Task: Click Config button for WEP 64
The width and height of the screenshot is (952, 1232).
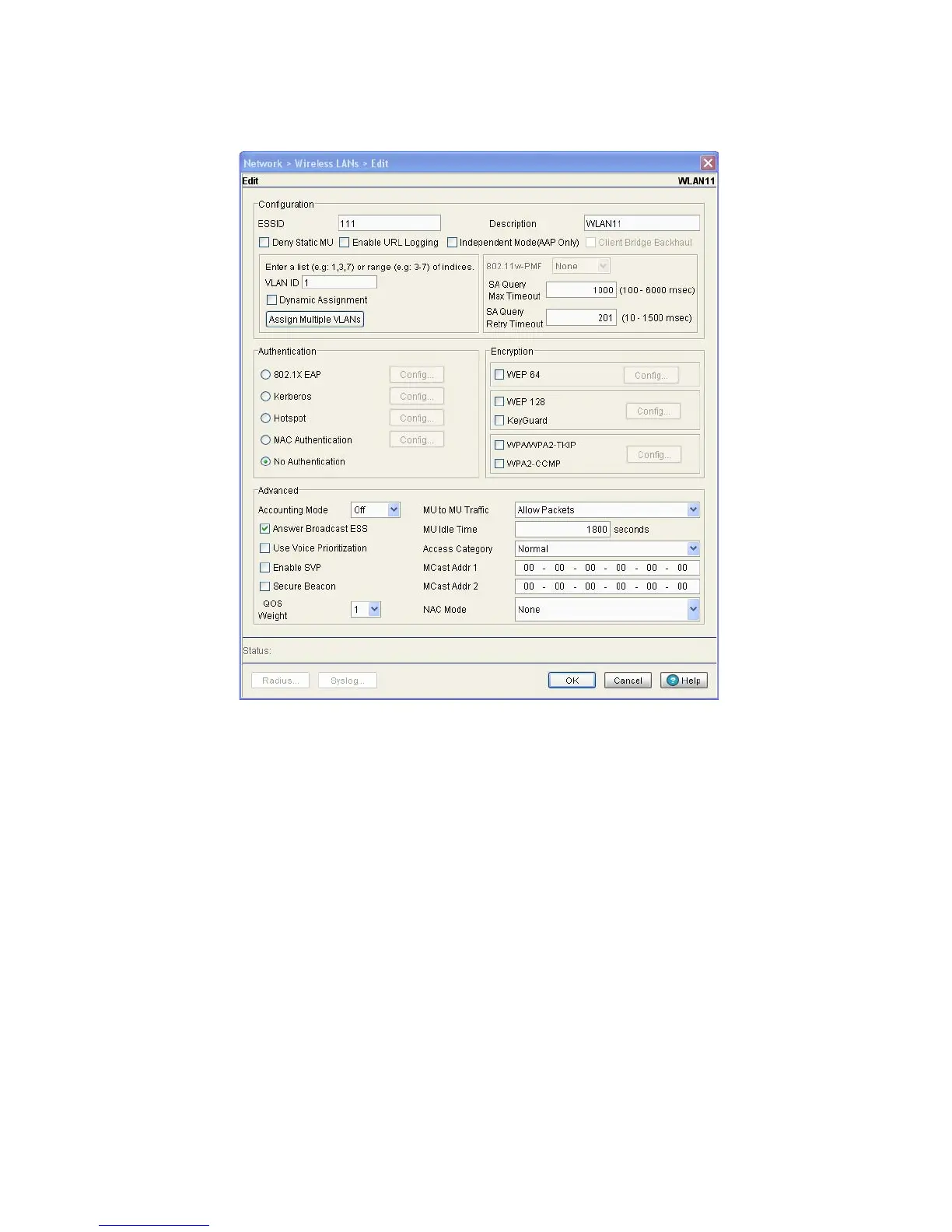Action: pos(651,376)
